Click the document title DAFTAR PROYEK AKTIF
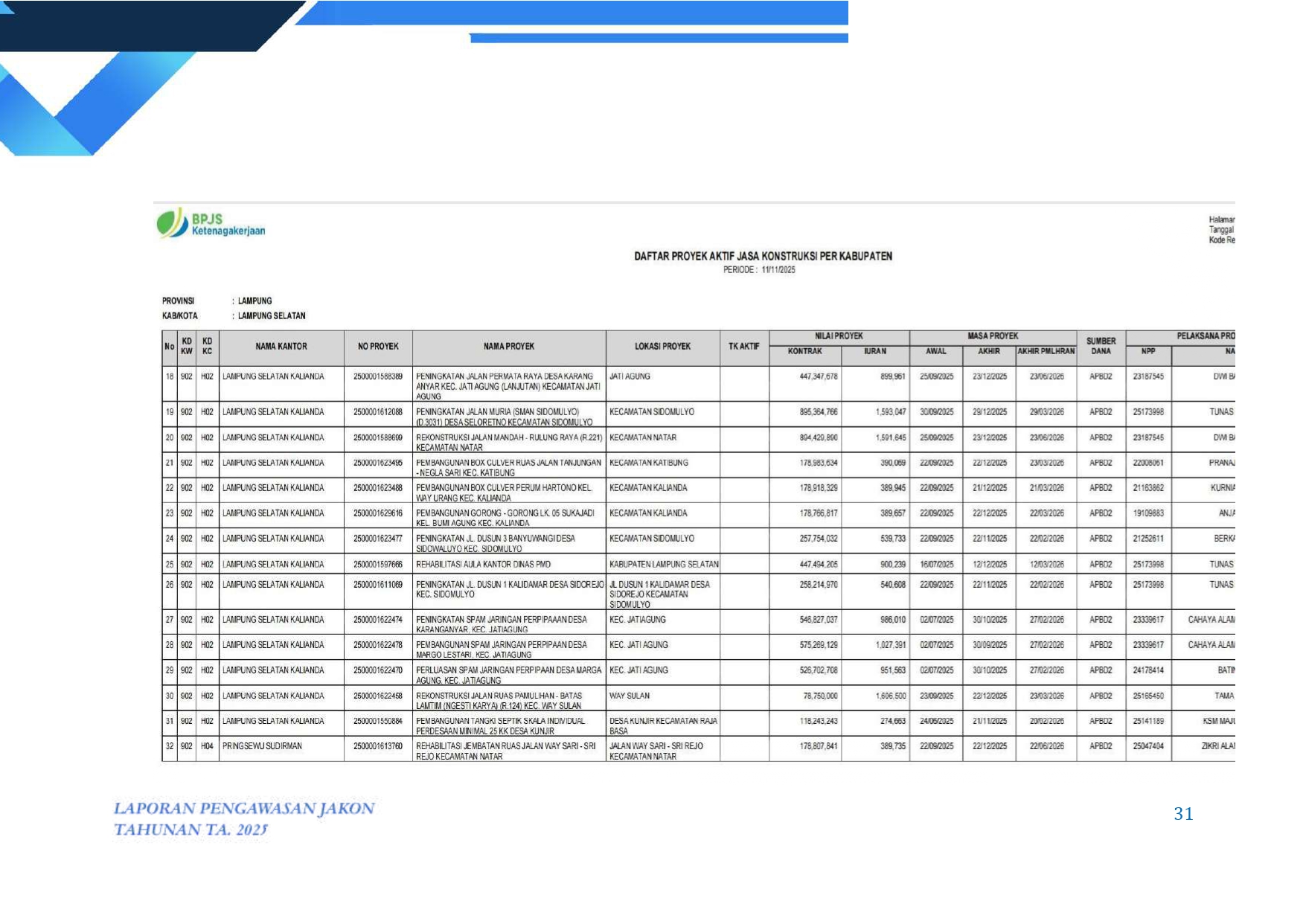This screenshot has height=924, width=1306. point(763,256)
